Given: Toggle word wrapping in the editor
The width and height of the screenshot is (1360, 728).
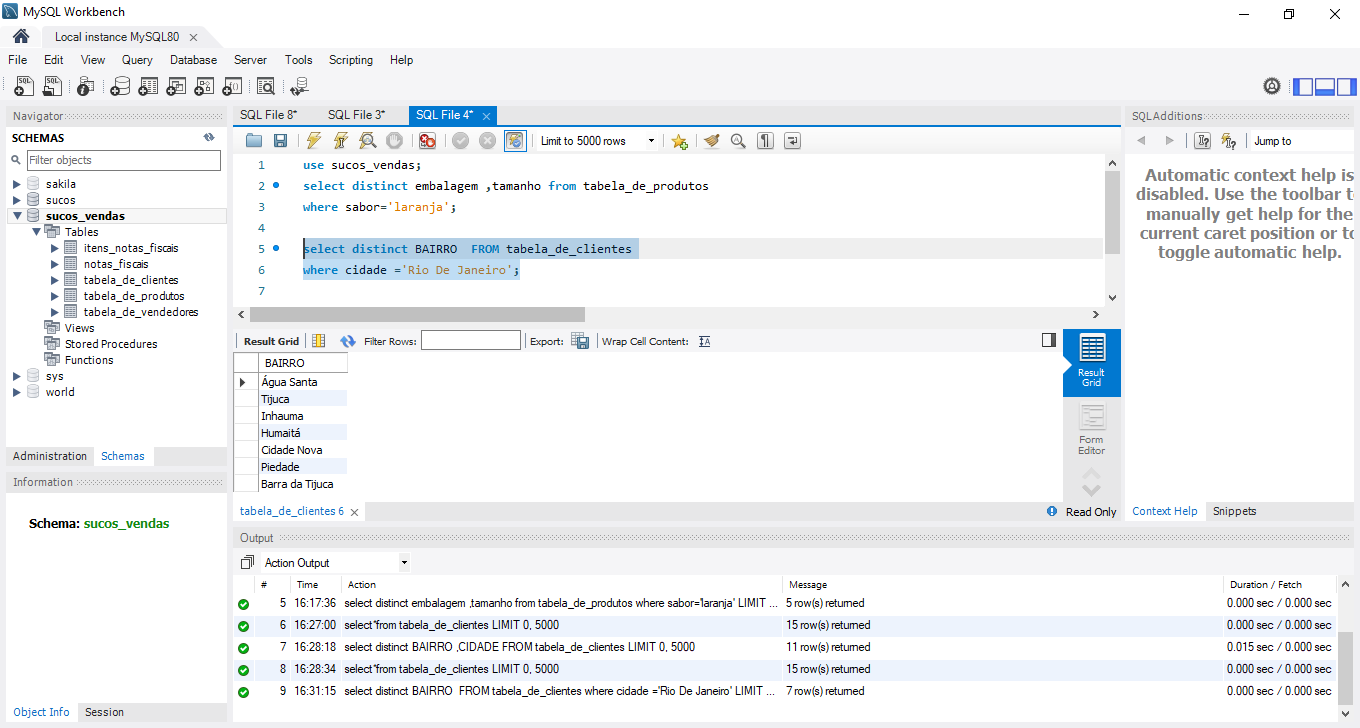Looking at the screenshot, I should [792, 141].
